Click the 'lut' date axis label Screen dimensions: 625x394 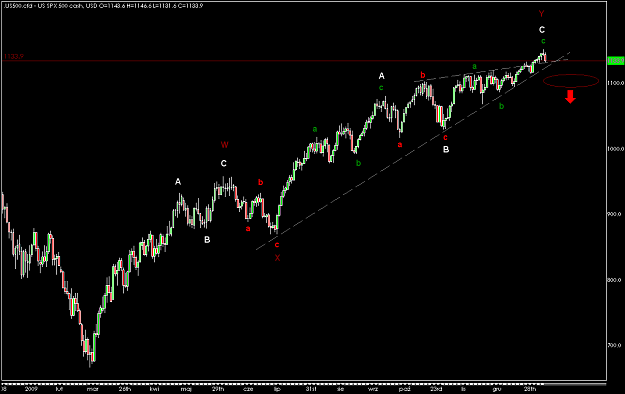(x=60, y=389)
